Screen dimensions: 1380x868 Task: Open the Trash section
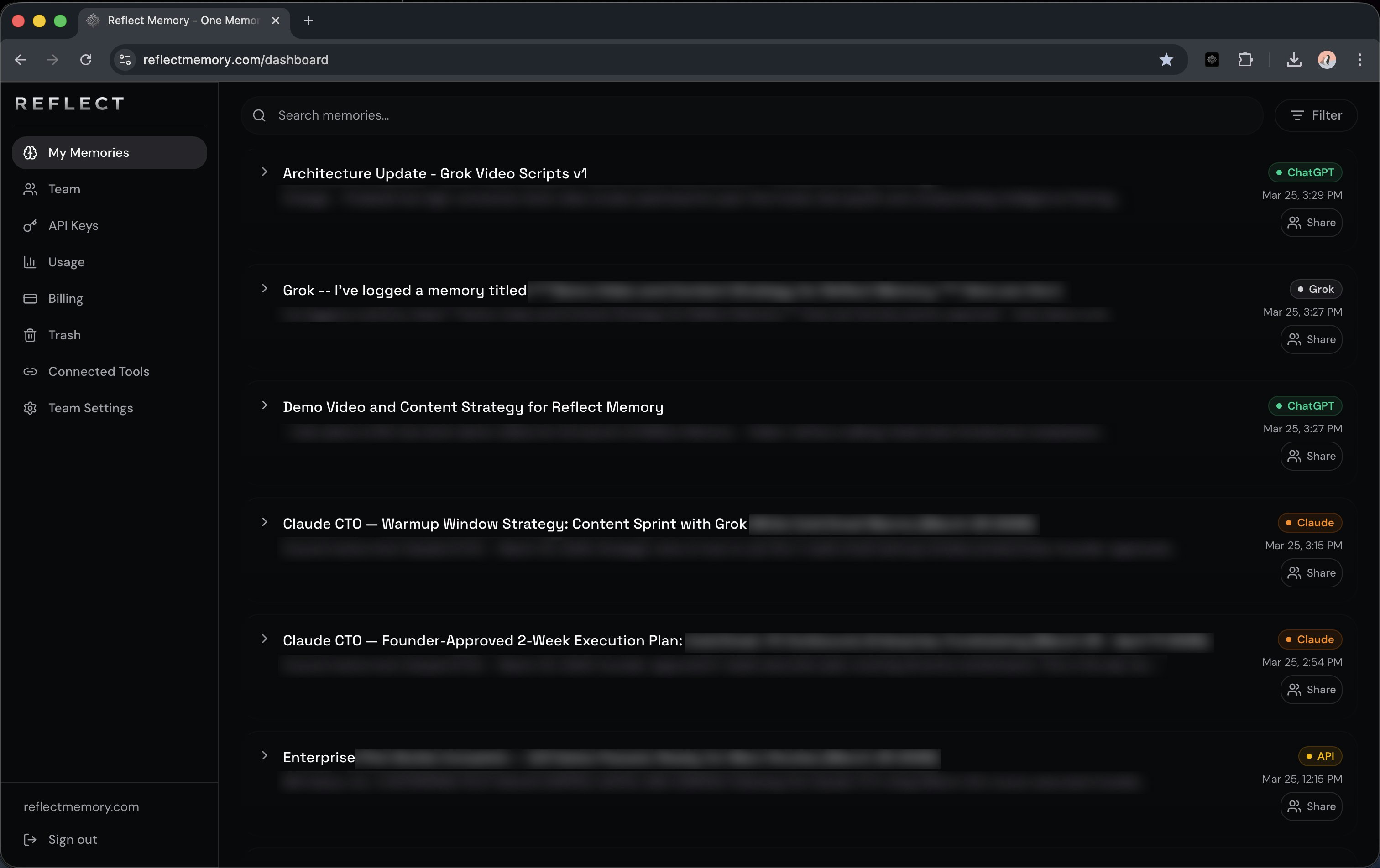click(64, 335)
